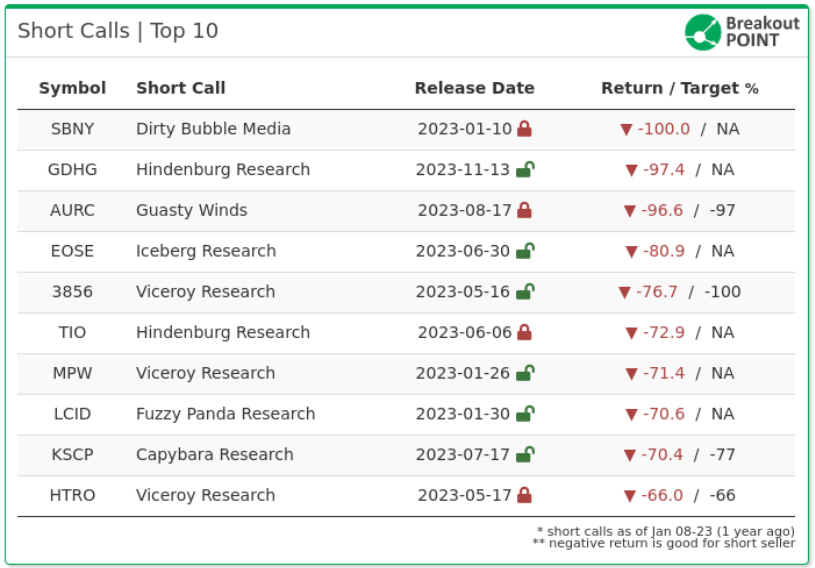Click the red lock icon for AURC
Image resolution: width=815 pixels, height=568 pixels.
click(524, 210)
